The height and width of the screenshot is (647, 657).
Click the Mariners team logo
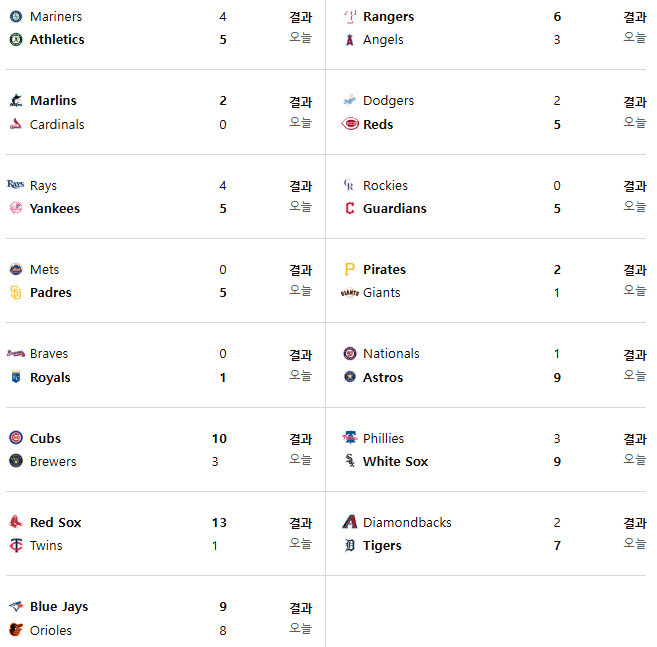pos(16,16)
